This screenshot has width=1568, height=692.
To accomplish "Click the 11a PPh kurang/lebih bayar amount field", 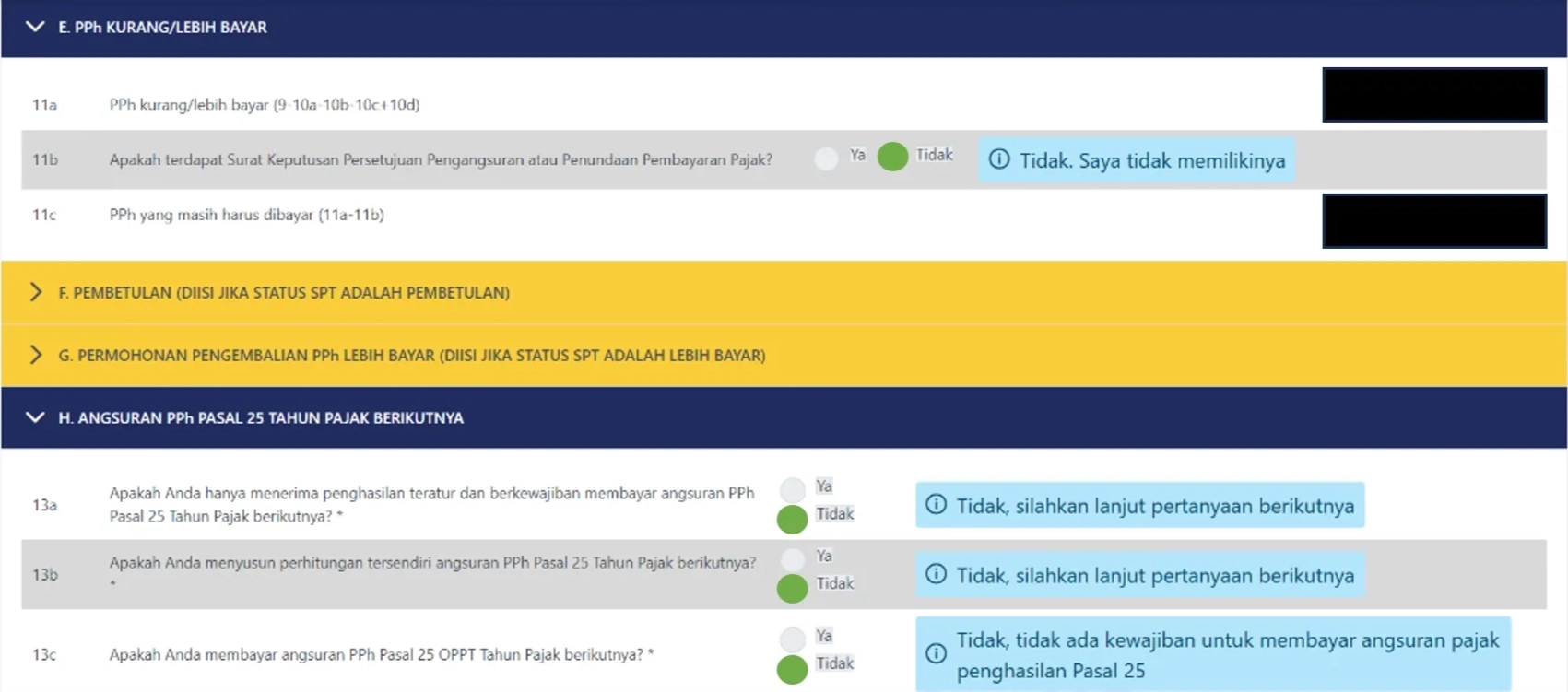I will pos(1433,95).
